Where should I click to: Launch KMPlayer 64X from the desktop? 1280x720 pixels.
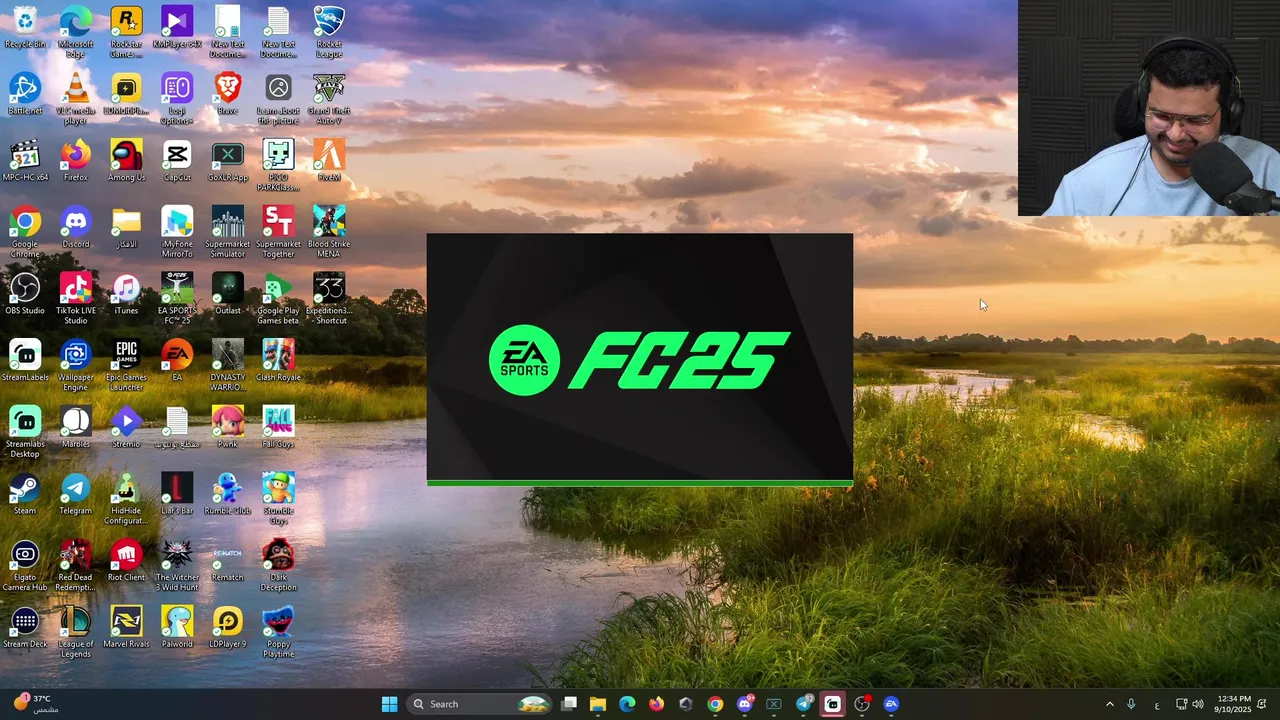click(x=177, y=27)
